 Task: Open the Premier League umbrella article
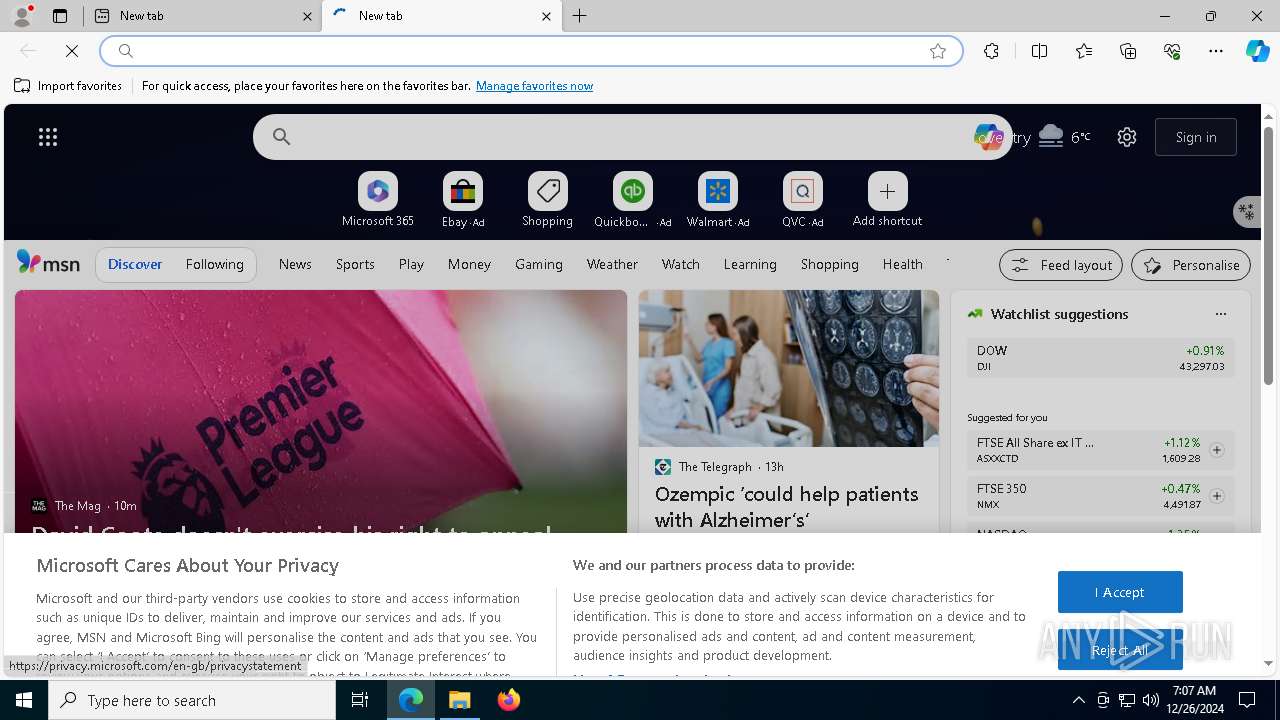[x=321, y=411]
